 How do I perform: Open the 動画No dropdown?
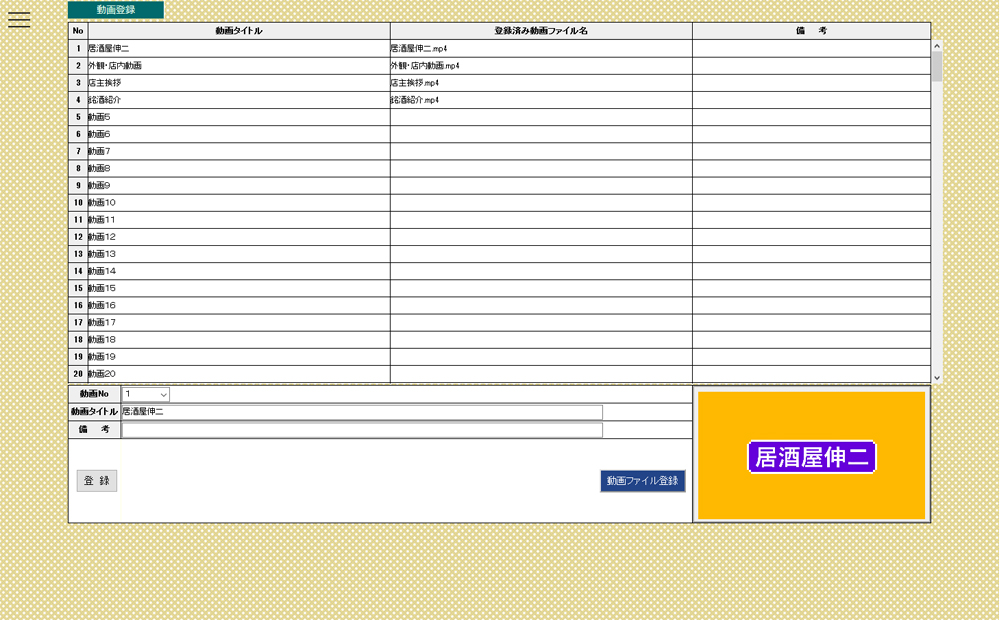145,394
